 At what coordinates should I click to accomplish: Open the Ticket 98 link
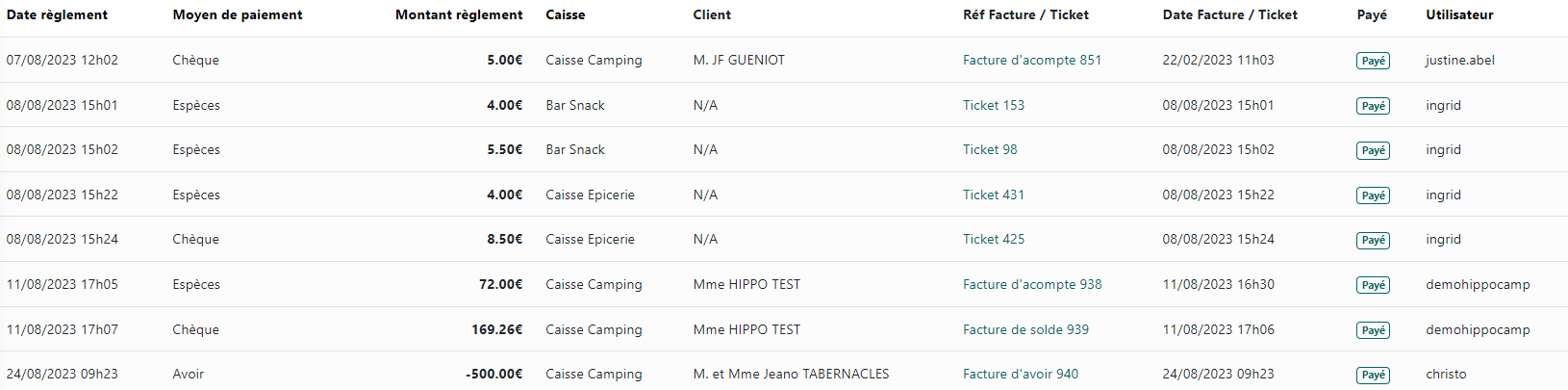[989, 149]
